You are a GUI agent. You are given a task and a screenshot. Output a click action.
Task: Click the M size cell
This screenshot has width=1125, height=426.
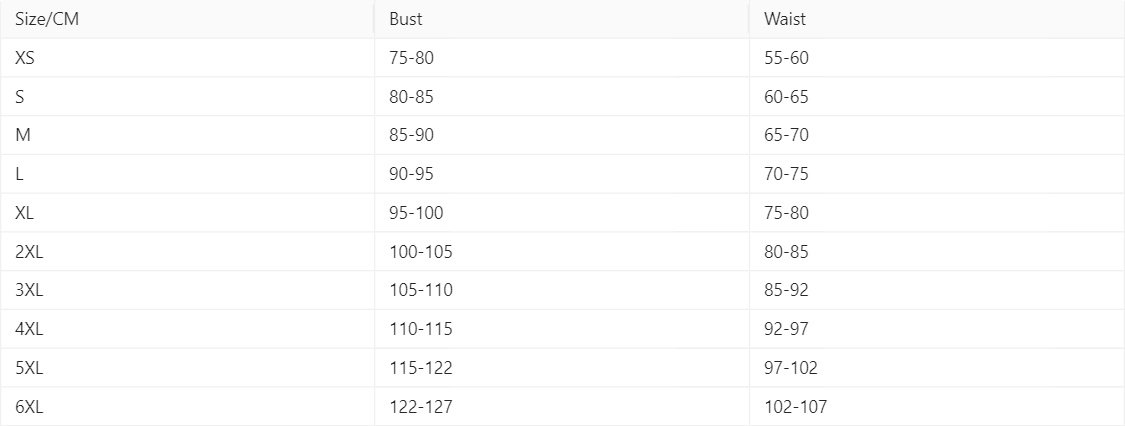point(24,135)
